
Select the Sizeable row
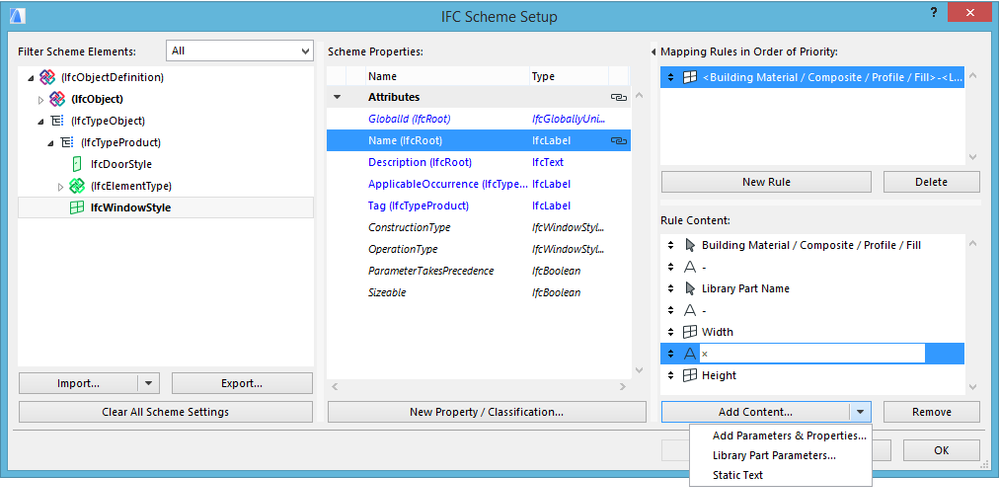(x=478, y=293)
